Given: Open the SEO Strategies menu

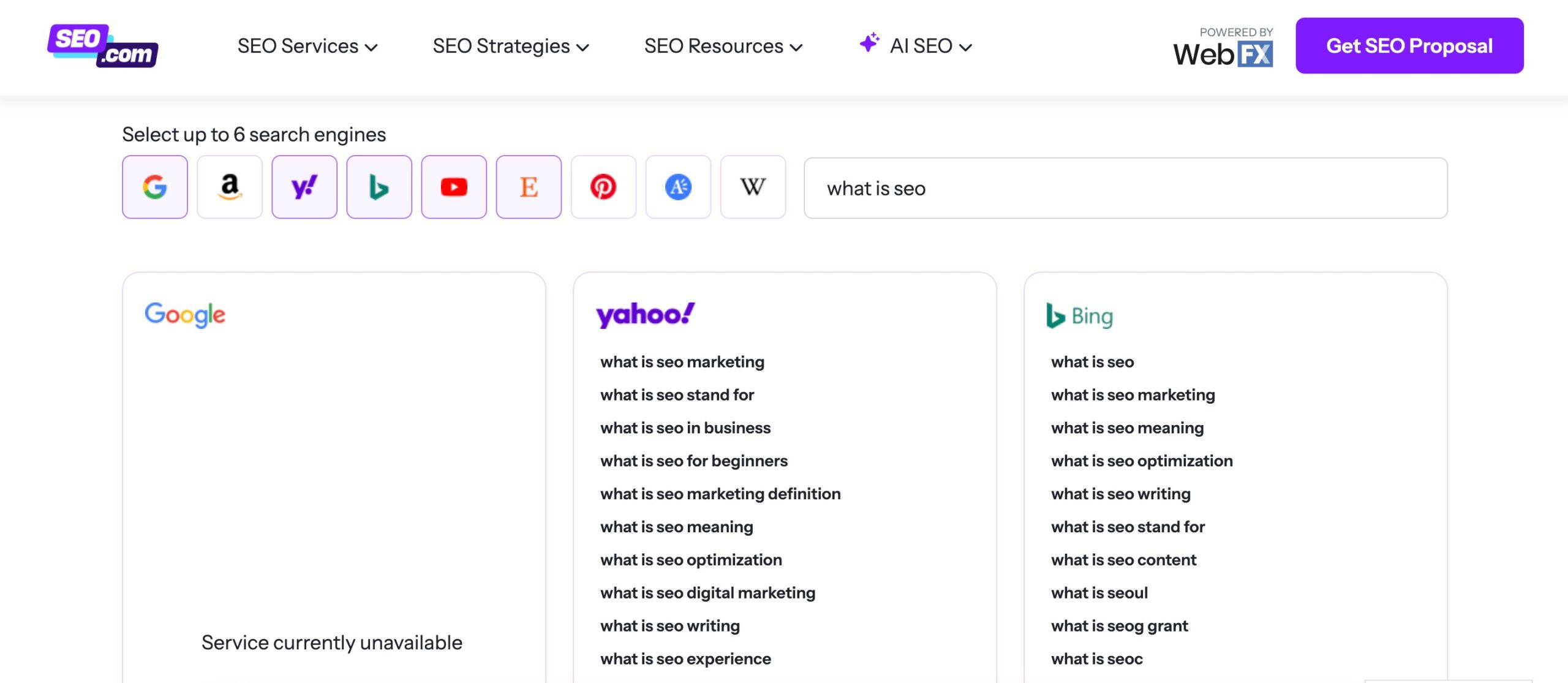Looking at the screenshot, I should (511, 46).
